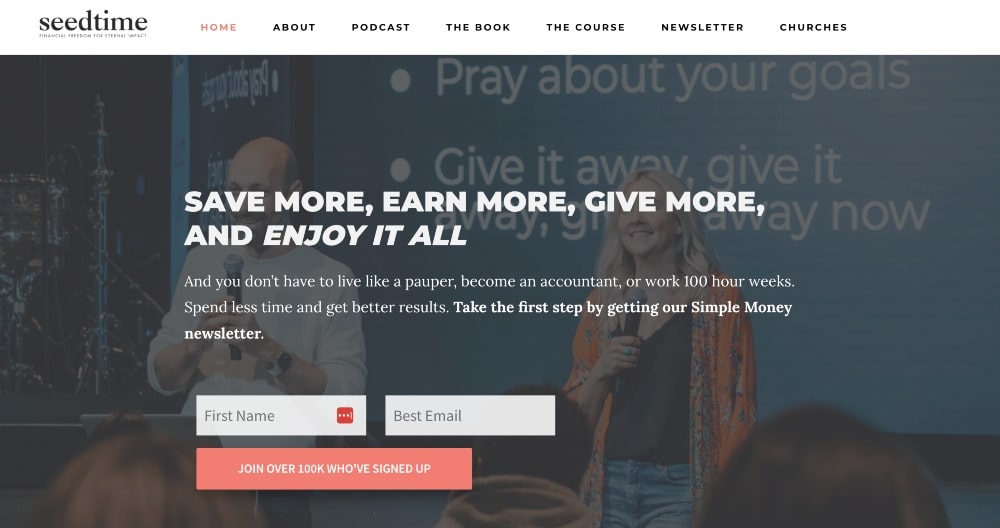Go to the ABOUT page
This screenshot has height=528, width=1000.
click(294, 27)
